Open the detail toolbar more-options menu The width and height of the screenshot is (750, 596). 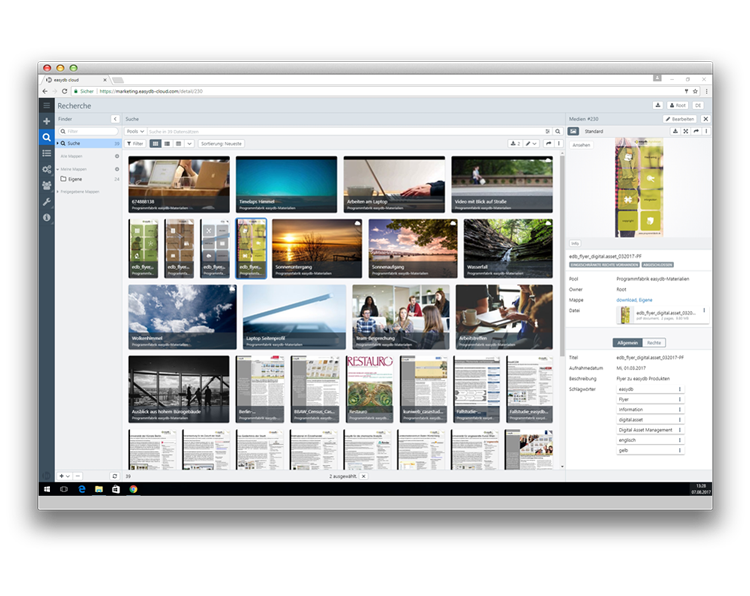tap(706, 131)
